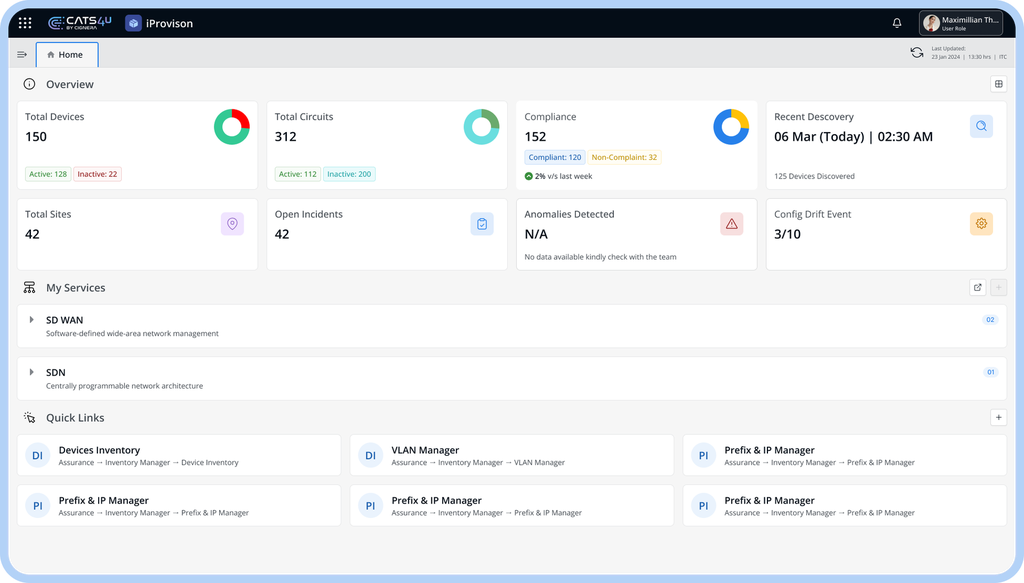Click the 'Last Updated' timestamp text
1024x583 pixels.
click(968, 53)
